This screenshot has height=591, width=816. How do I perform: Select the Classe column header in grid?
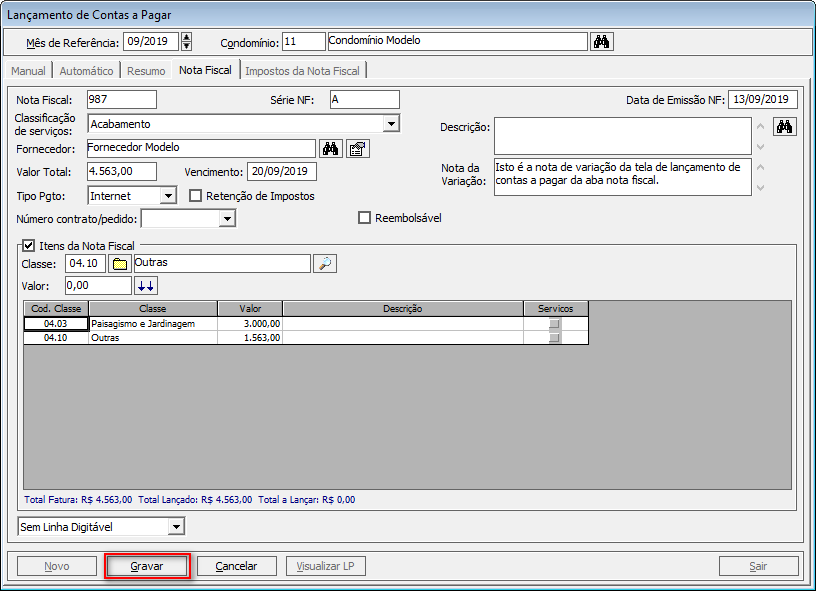153,309
